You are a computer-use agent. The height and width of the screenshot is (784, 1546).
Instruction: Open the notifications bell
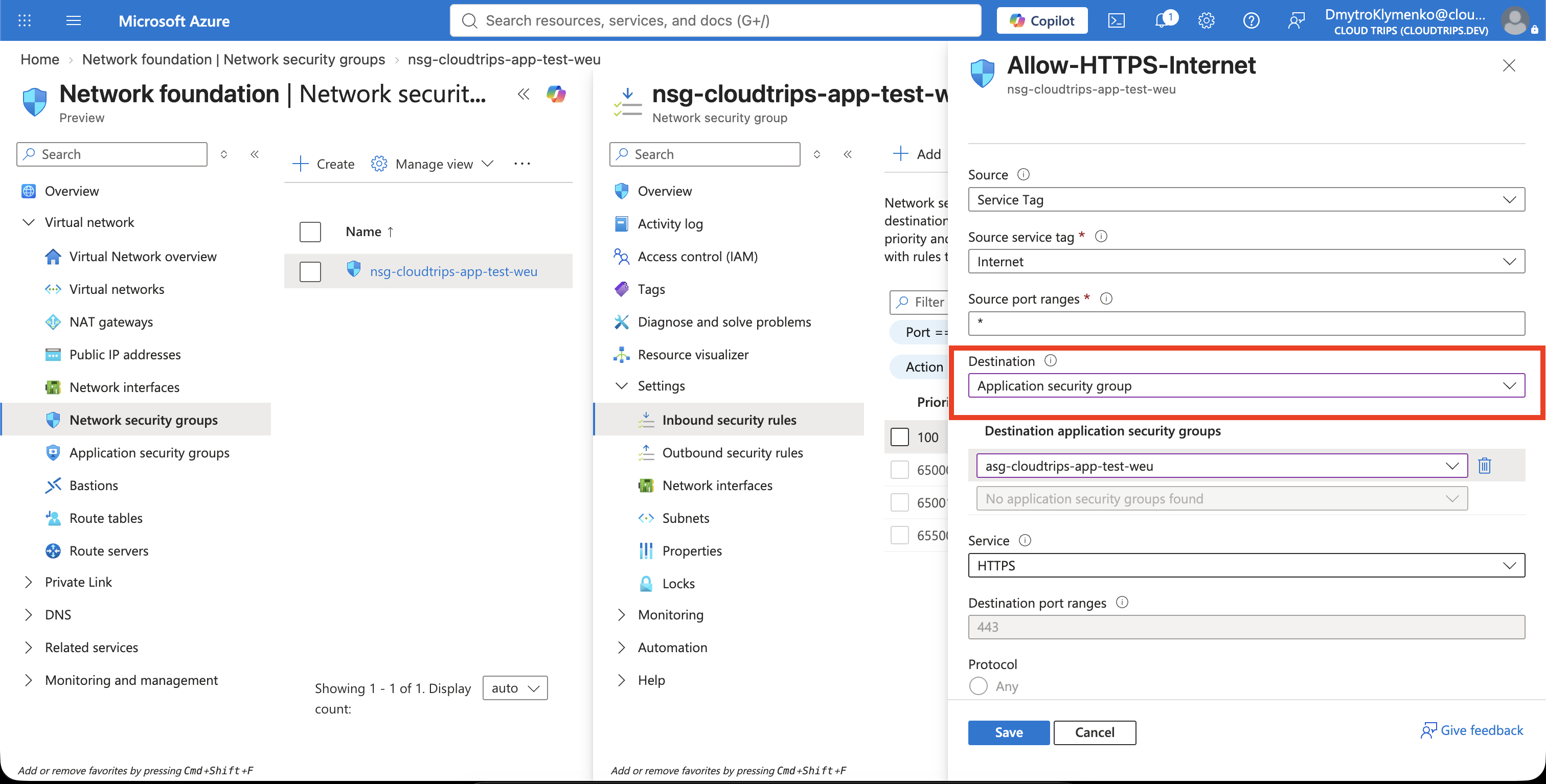[1163, 21]
